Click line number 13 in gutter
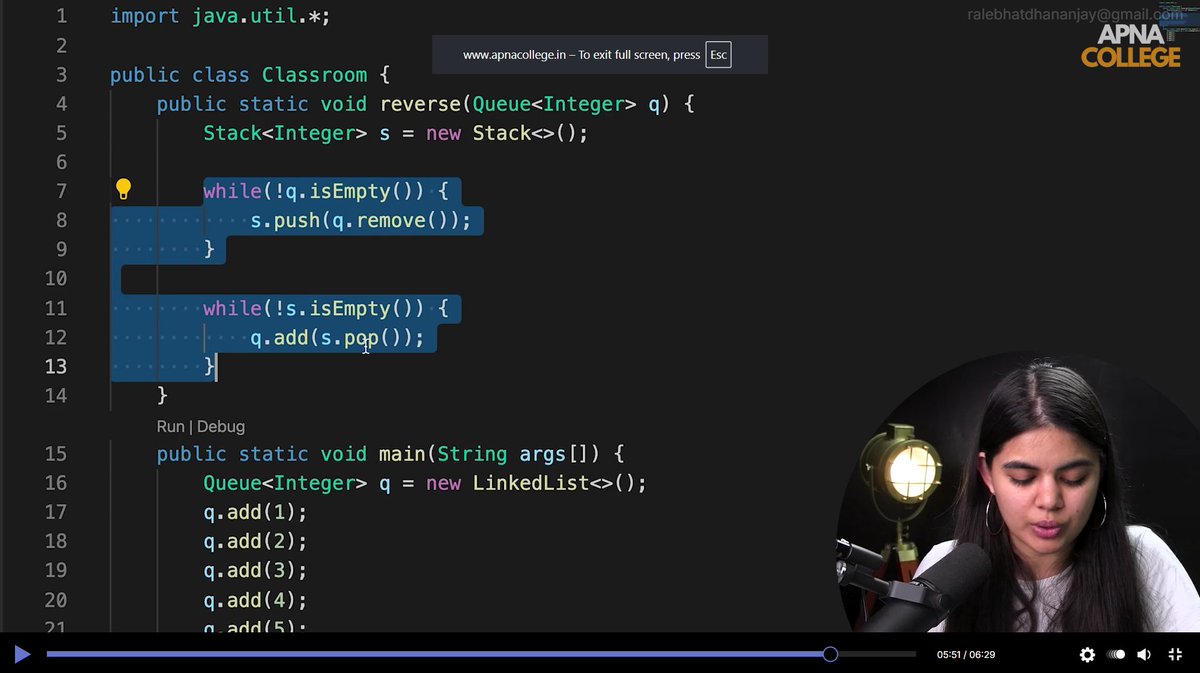This screenshot has height=673, width=1200. (56, 366)
